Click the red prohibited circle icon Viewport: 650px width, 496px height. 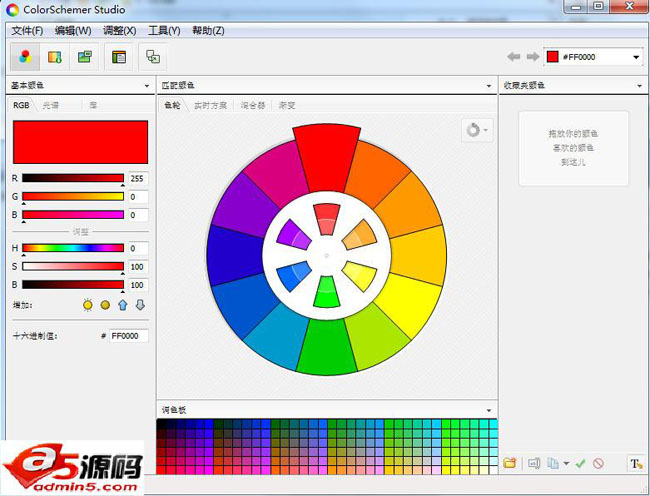(598, 463)
